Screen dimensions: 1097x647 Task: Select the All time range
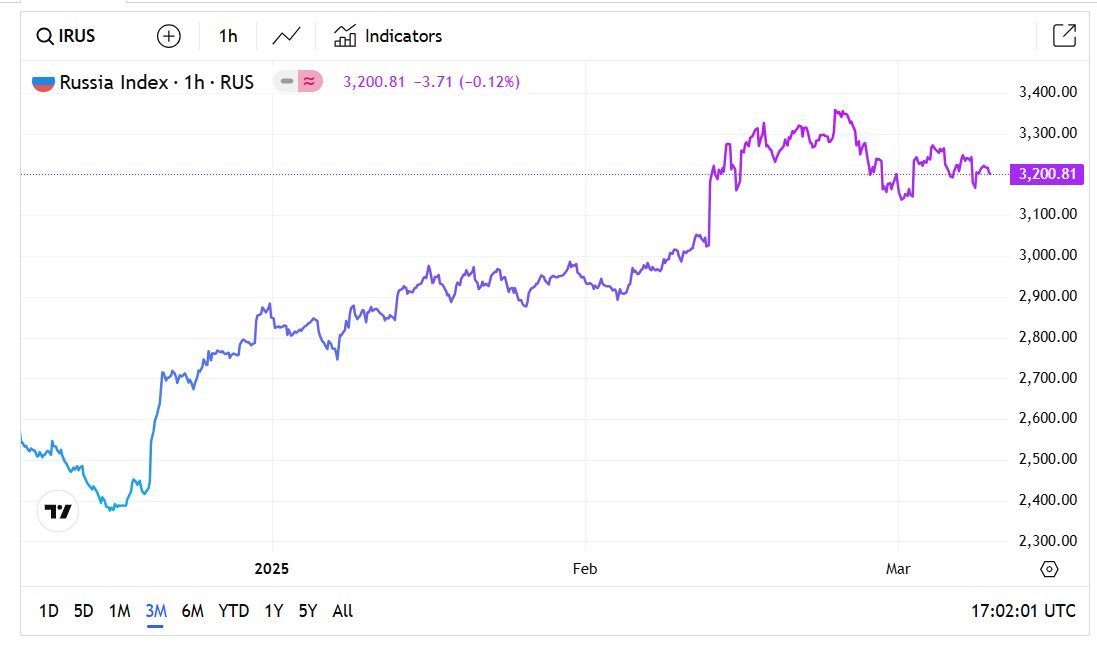tap(342, 610)
